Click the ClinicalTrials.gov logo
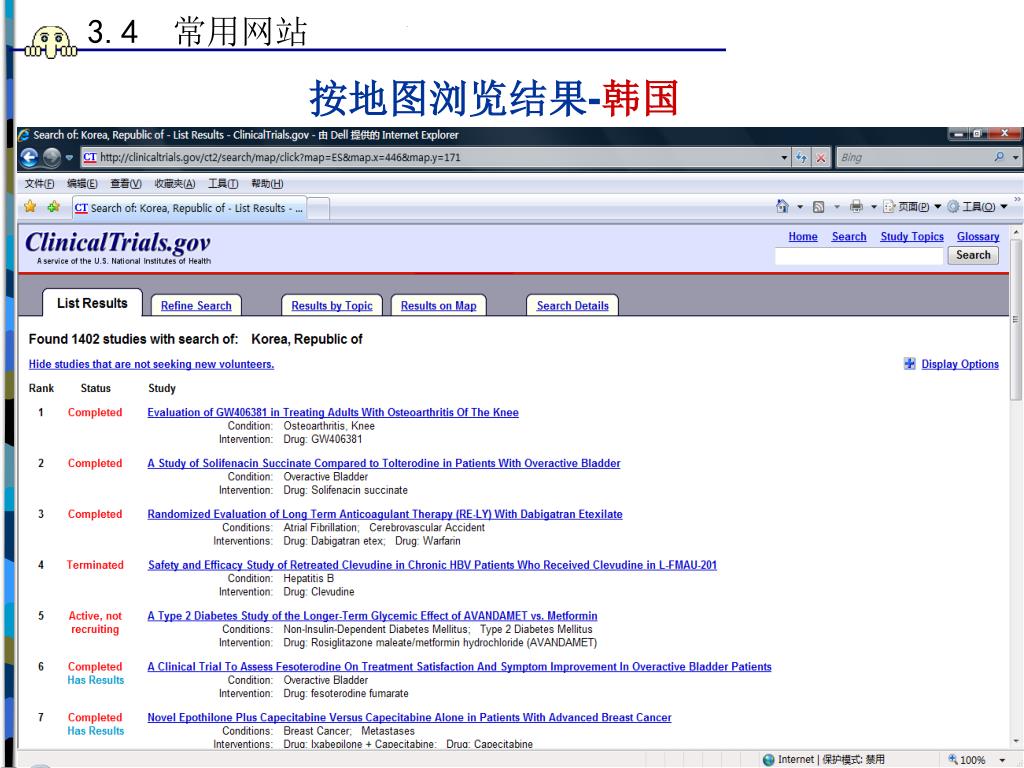Image resolution: width=1024 pixels, height=768 pixels. [118, 247]
